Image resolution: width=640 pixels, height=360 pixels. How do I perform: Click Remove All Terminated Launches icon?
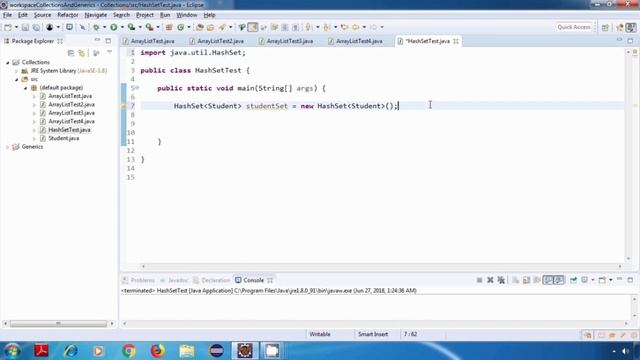point(501,280)
